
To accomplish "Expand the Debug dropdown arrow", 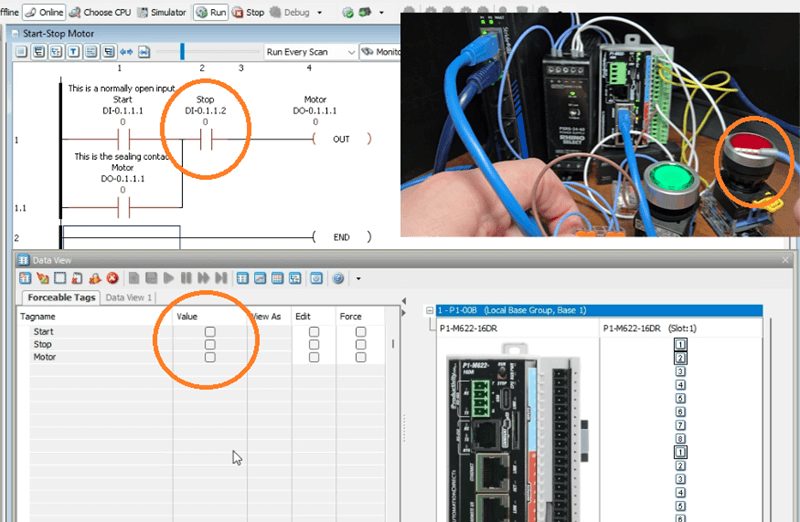I will pos(319,13).
